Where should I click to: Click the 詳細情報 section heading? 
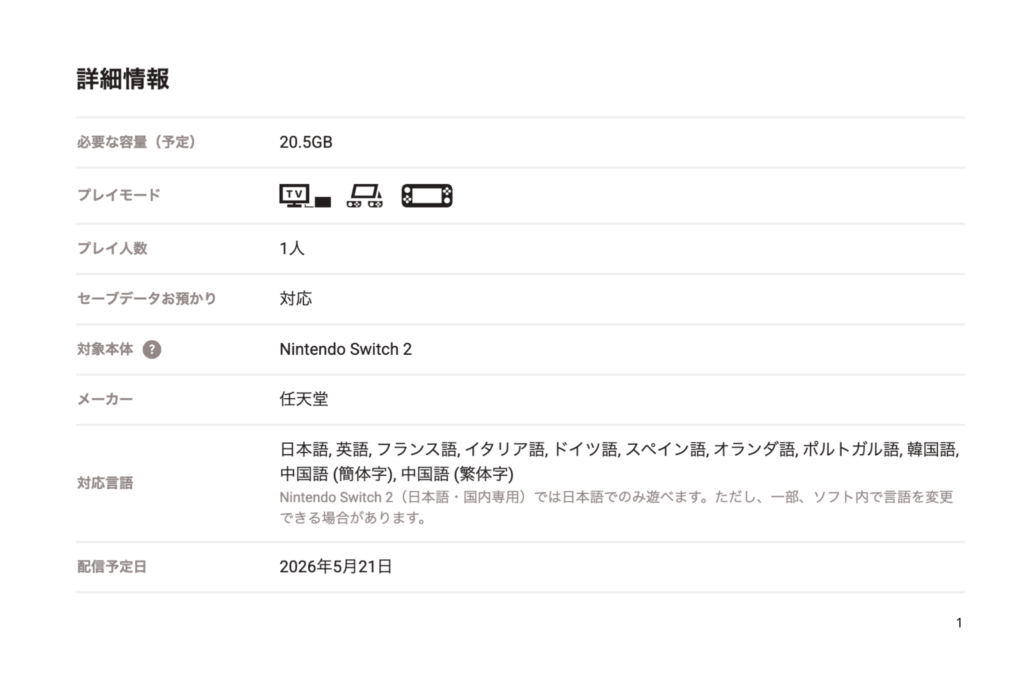coord(123,80)
